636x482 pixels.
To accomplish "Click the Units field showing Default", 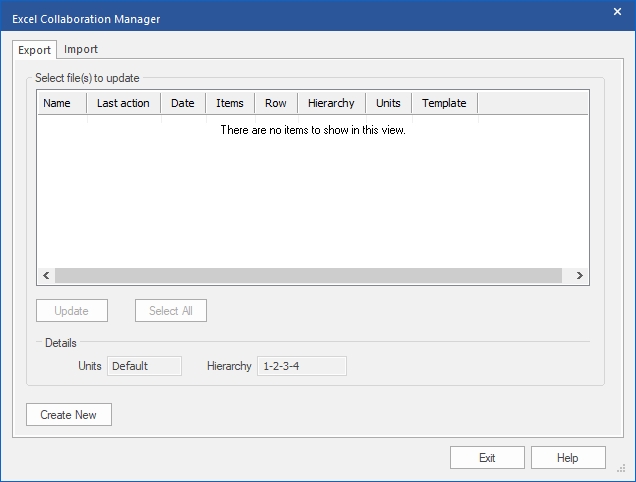I will click(x=144, y=366).
